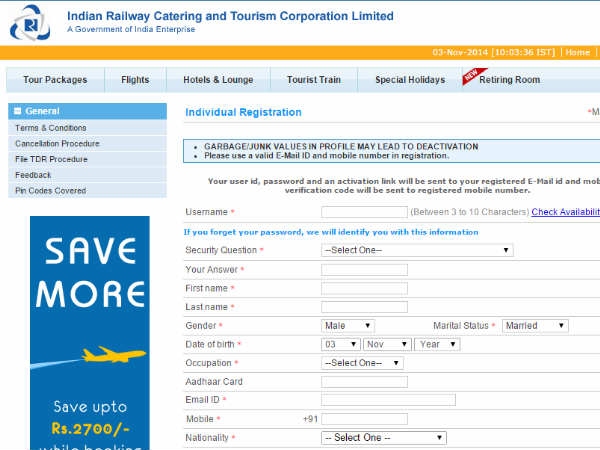Image resolution: width=600 pixels, height=450 pixels.
Task: Open the Marital Status dropdown
Action: 535,325
